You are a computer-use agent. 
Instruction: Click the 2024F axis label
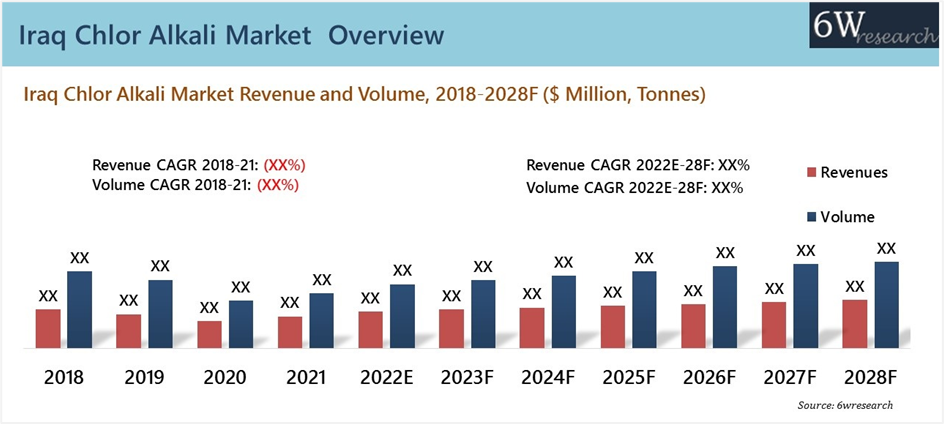[546, 379]
